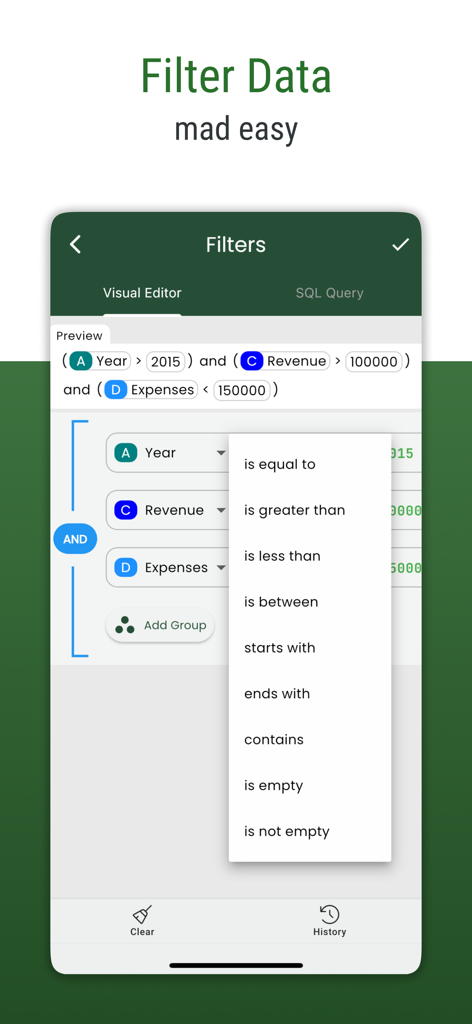
Task: Click the 100000 value in preview
Action: click(x=374, y=362)
